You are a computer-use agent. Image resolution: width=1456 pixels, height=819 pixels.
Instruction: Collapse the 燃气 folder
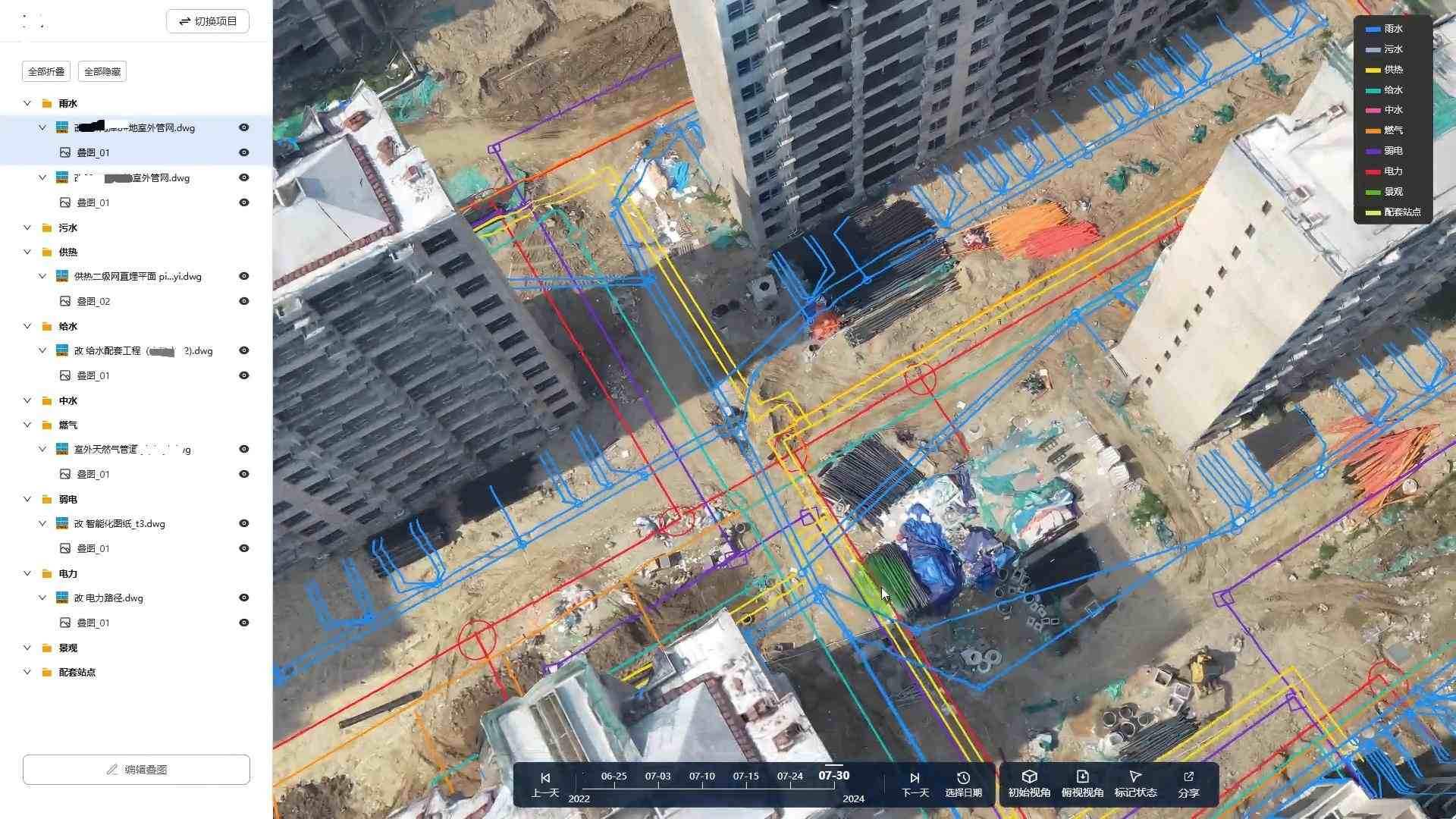(x=27, y=425)
